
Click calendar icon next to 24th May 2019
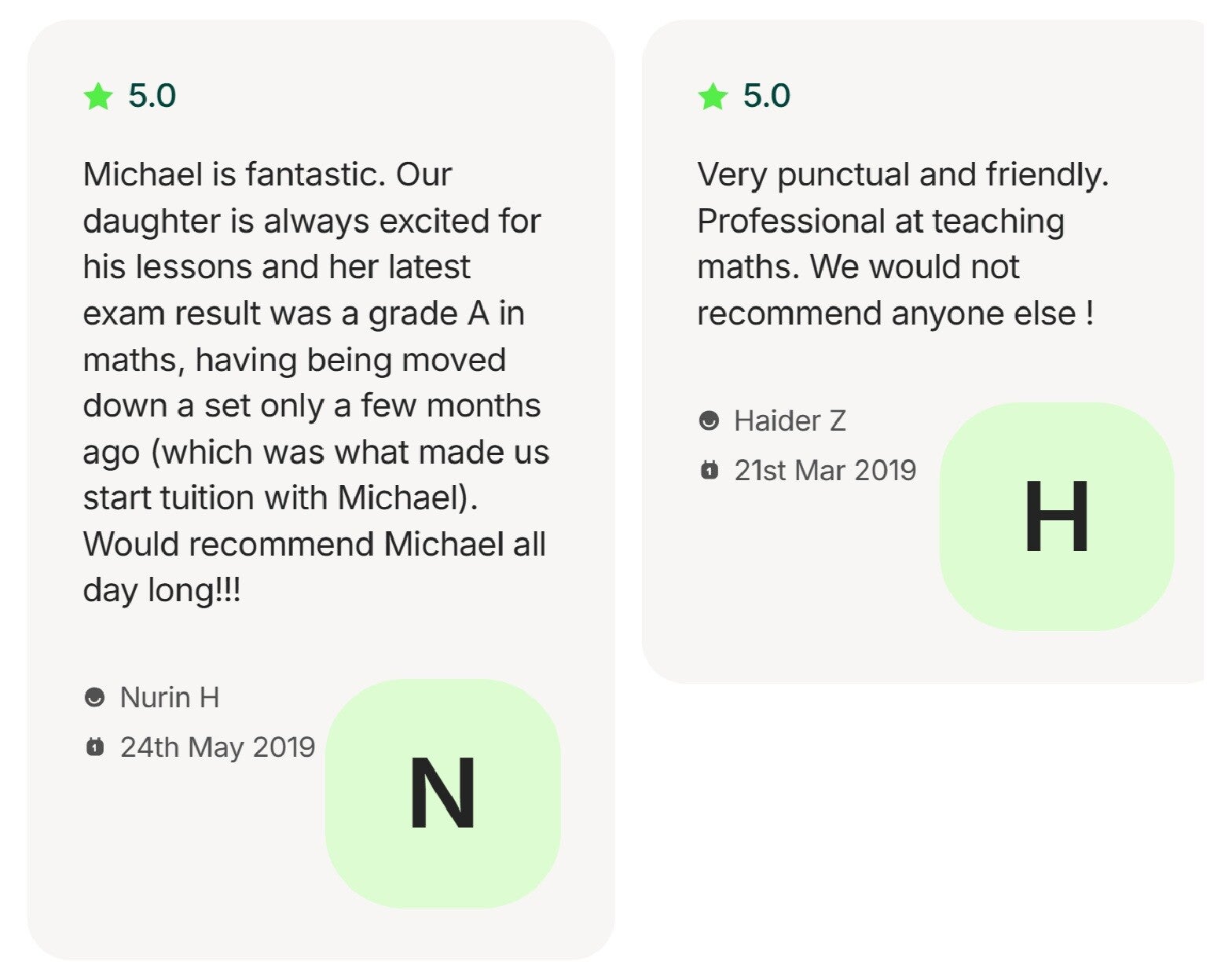pyautogui.click(x=94, y=747)
